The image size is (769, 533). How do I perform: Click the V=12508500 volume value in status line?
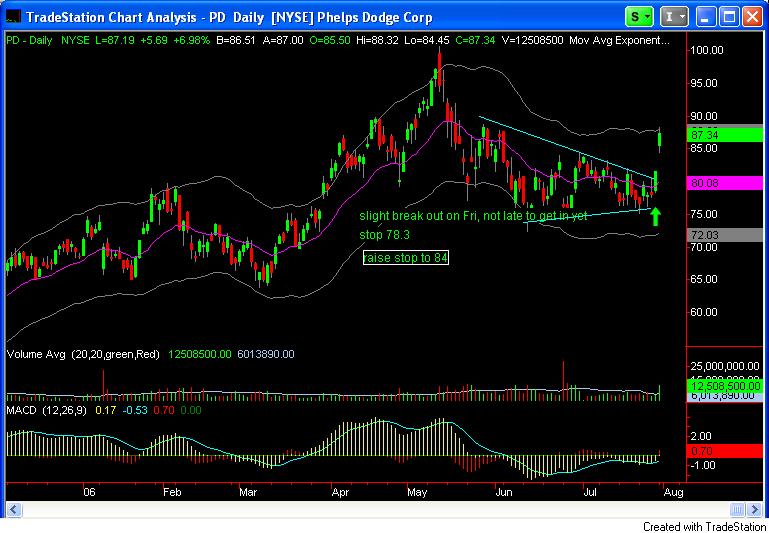533,41
